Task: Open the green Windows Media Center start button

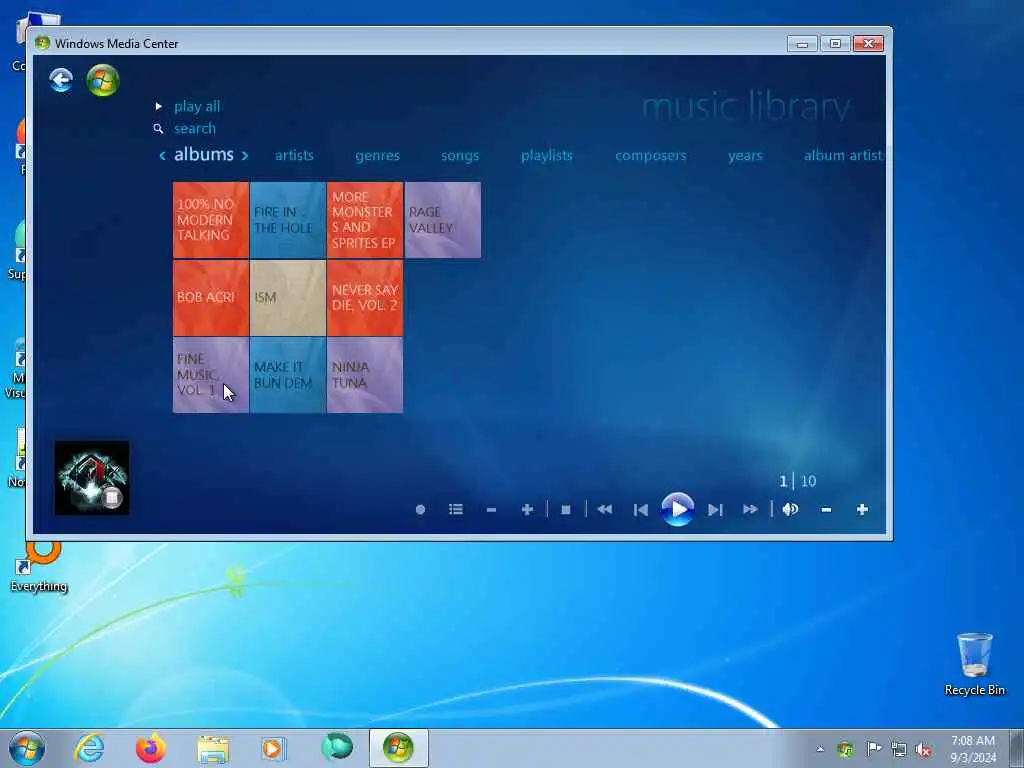Action: tap(103, 81)
